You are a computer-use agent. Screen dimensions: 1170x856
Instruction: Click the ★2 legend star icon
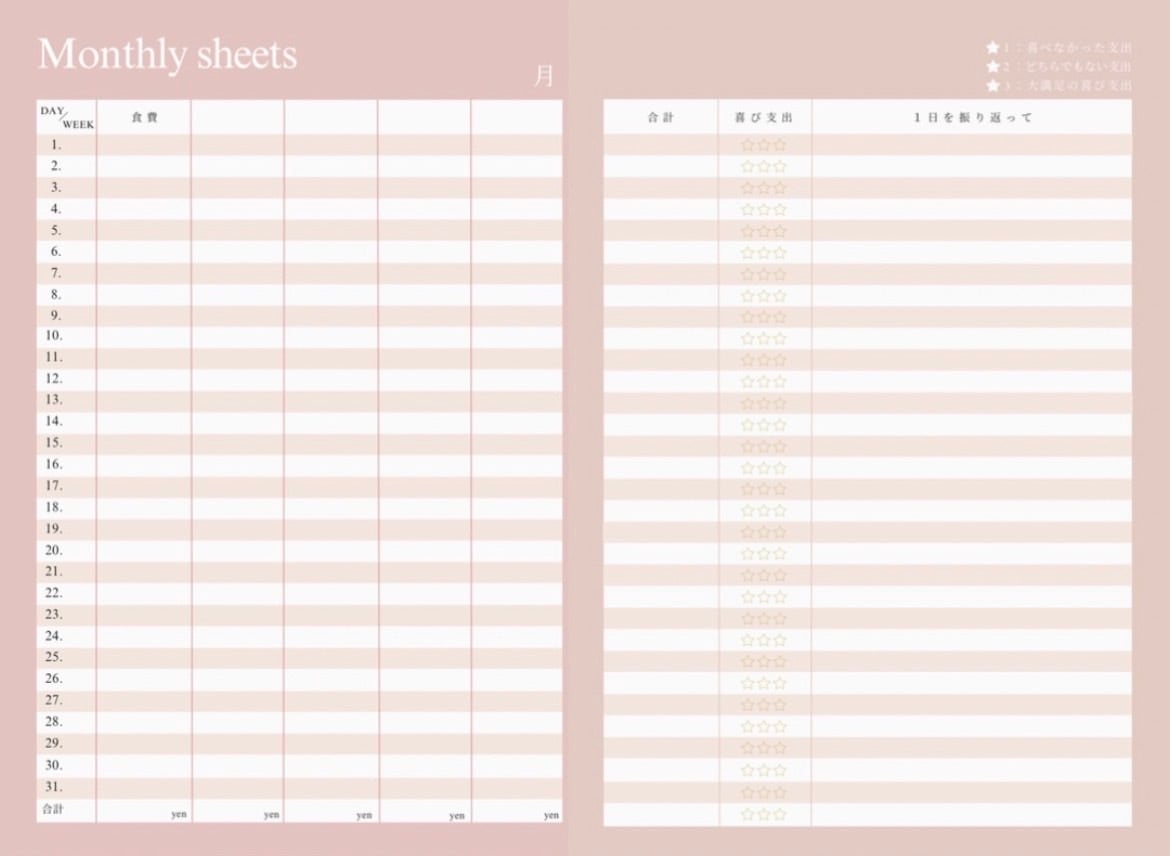tap(992, 66)
